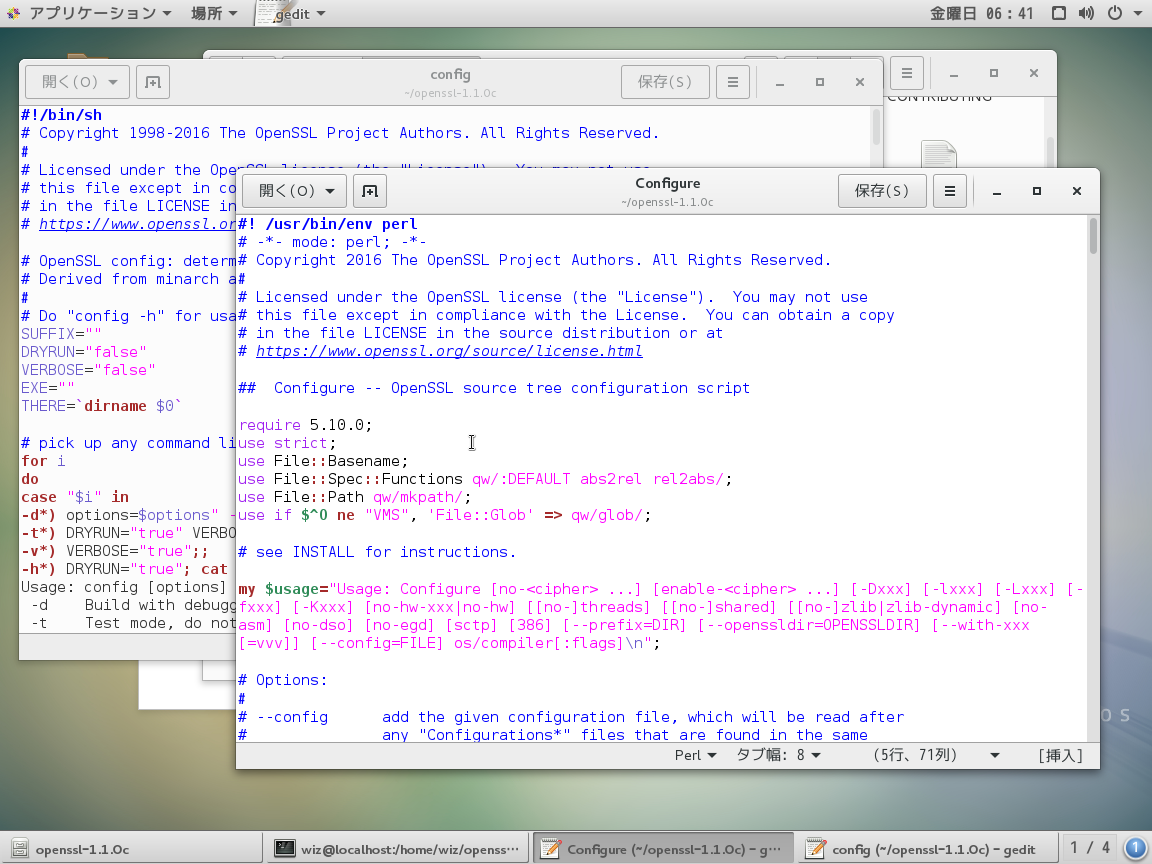Select config gedit window in taskbar

pos(927,849)
